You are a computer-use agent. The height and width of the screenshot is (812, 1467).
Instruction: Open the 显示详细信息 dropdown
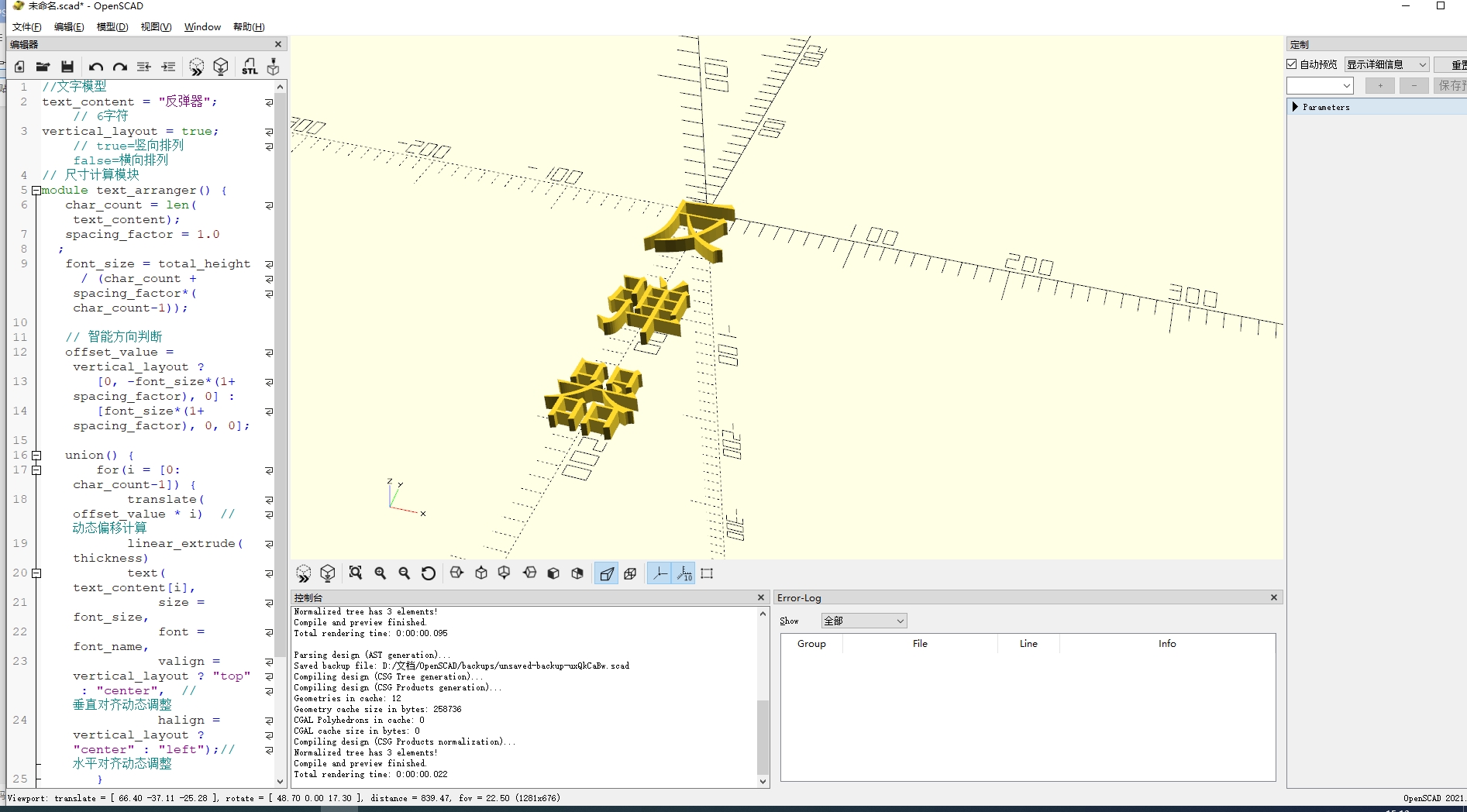click(x=1386, y=64)
